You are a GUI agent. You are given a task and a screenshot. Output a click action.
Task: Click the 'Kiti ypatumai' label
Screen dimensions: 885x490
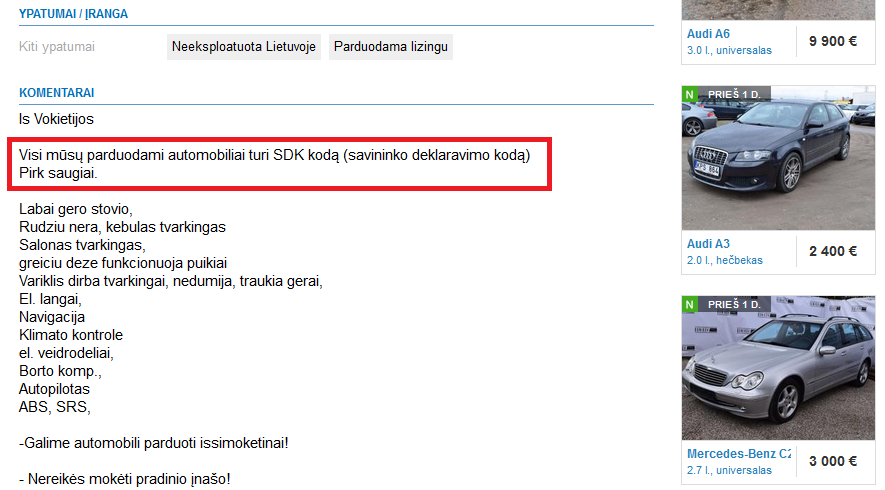click(57, 47)
